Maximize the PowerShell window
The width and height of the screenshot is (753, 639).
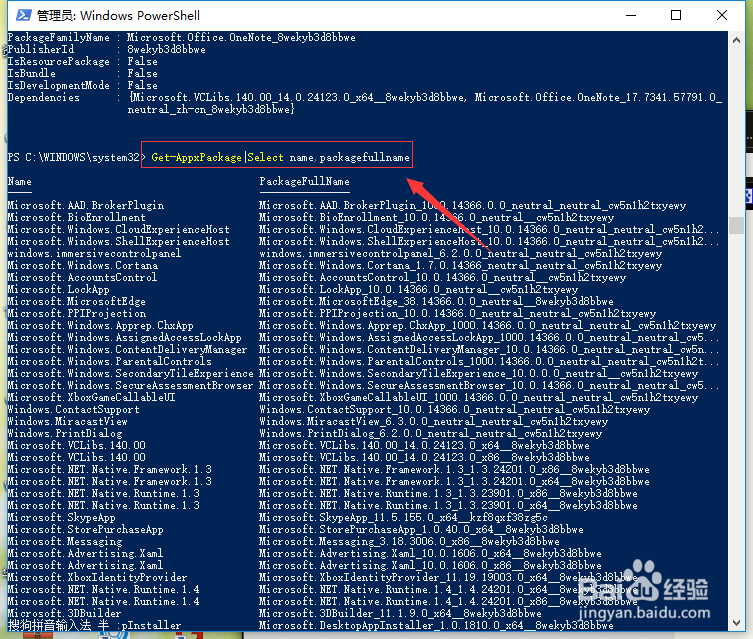click(676, 15)
